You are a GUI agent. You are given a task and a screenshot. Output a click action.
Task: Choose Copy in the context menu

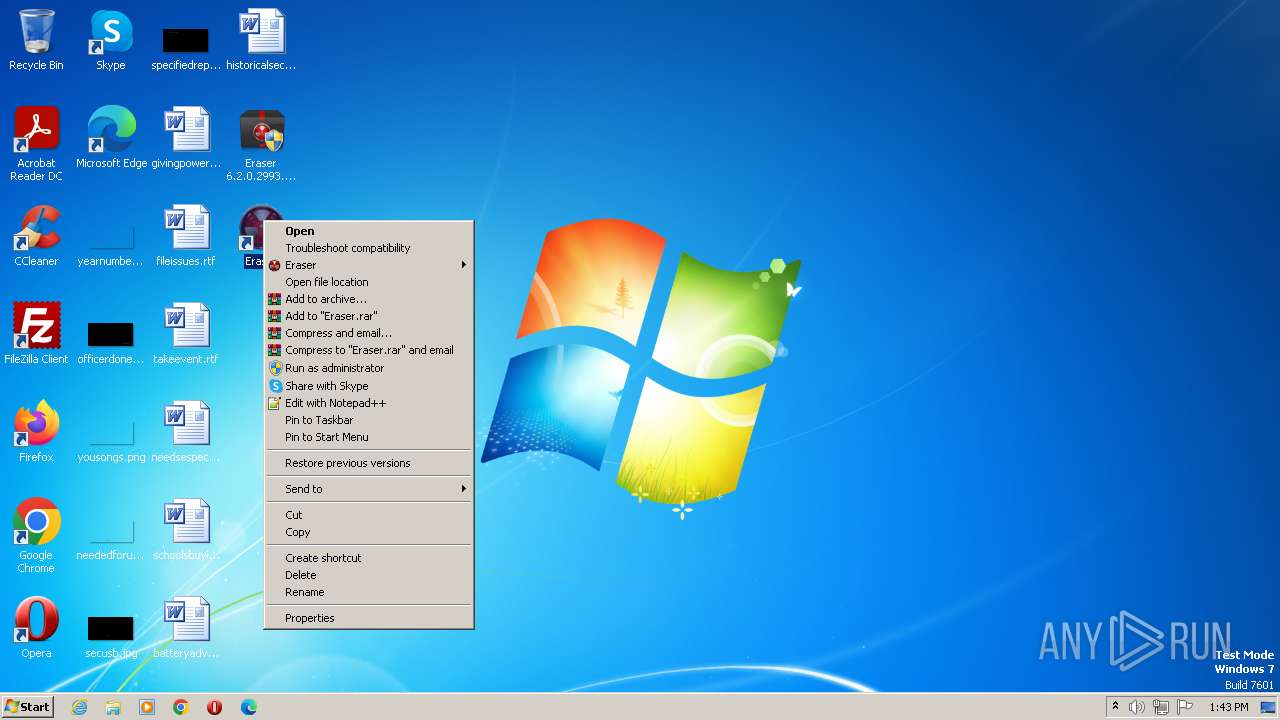[369, 532]
